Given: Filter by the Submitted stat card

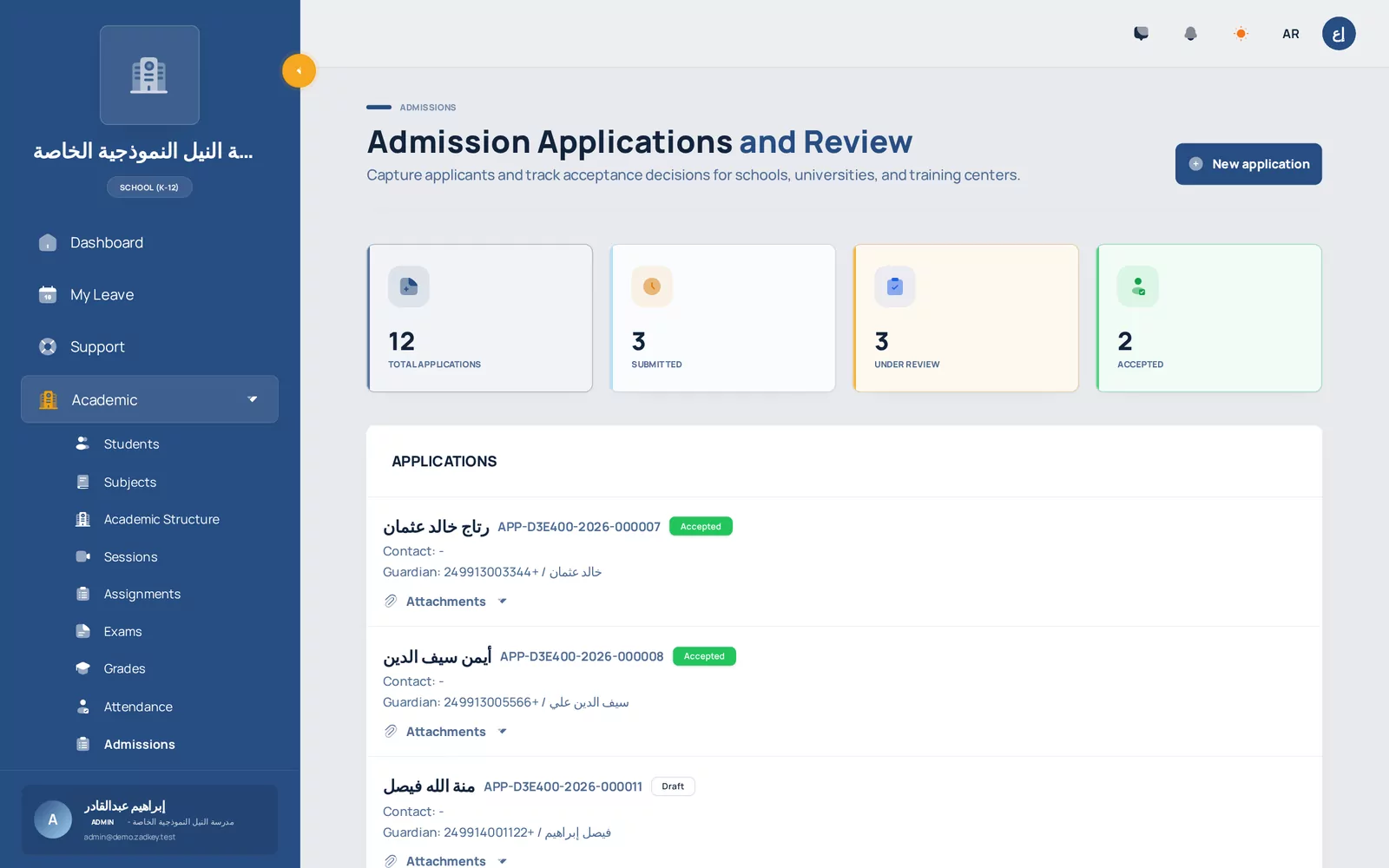Looking at the screenshot, I should click(x=723, y=318).
